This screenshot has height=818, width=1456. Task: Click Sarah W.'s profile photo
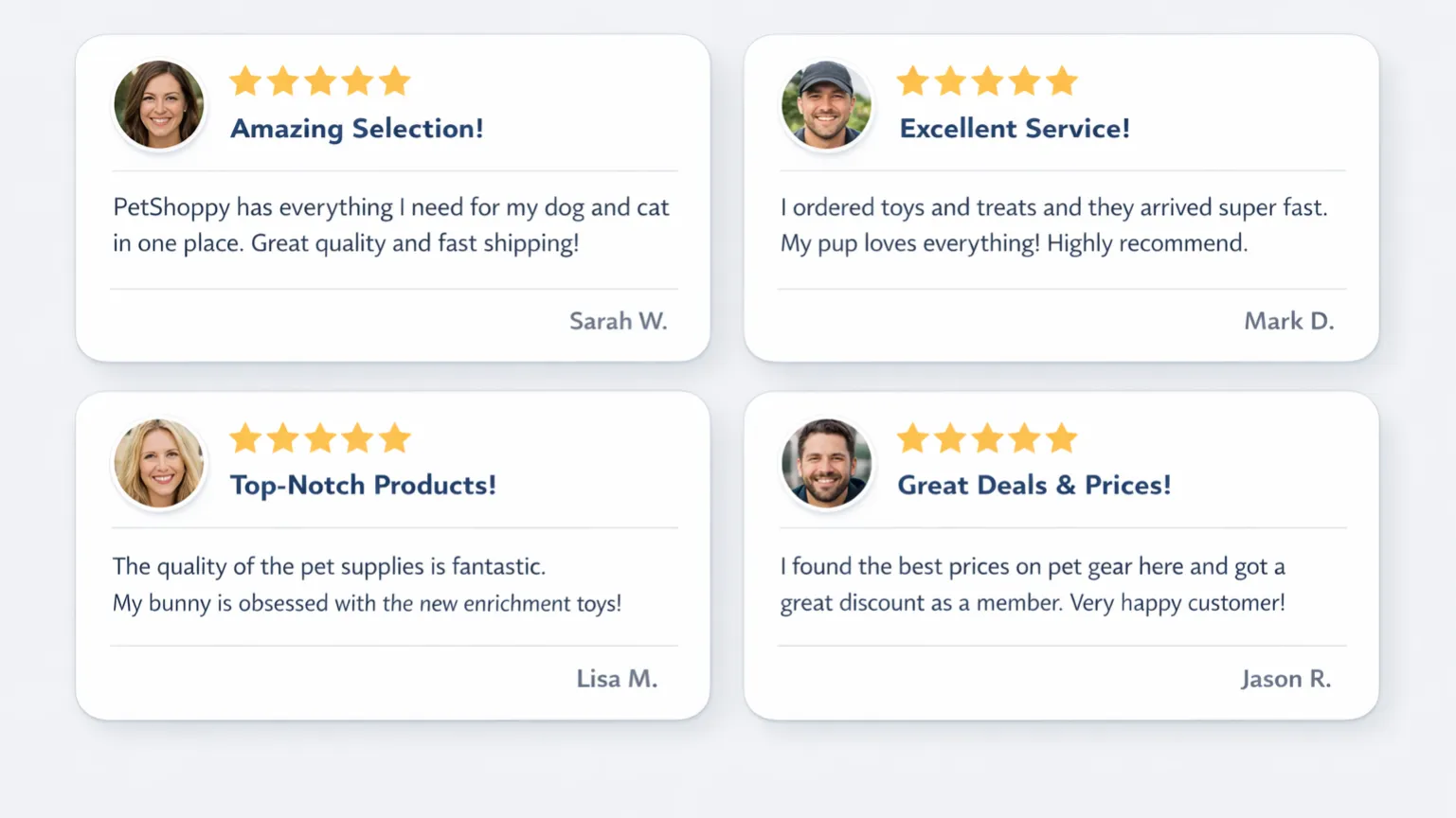pyautogui.click(x=159, y=104)
